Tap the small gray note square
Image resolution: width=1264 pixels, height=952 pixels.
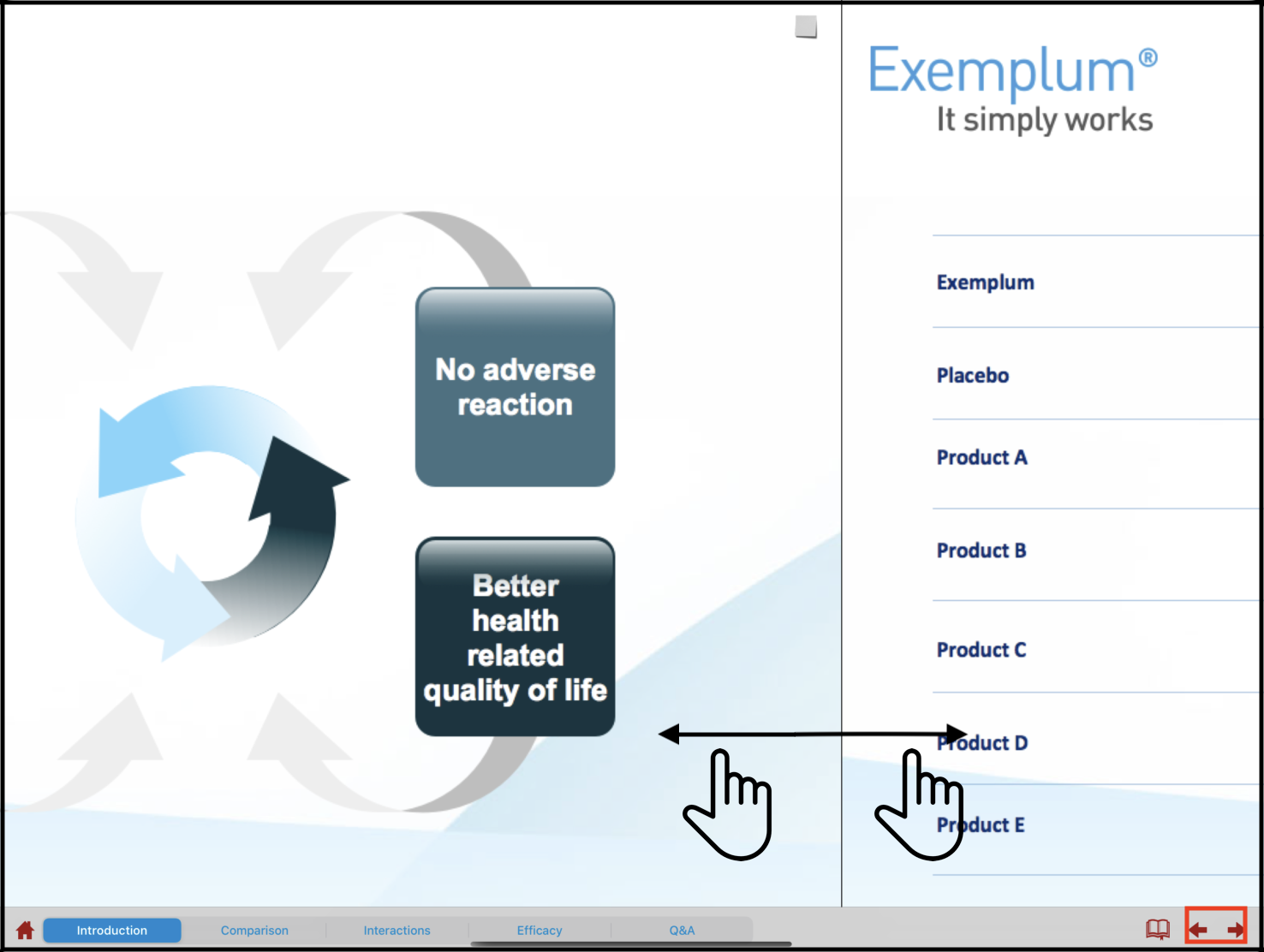point(806,27)
